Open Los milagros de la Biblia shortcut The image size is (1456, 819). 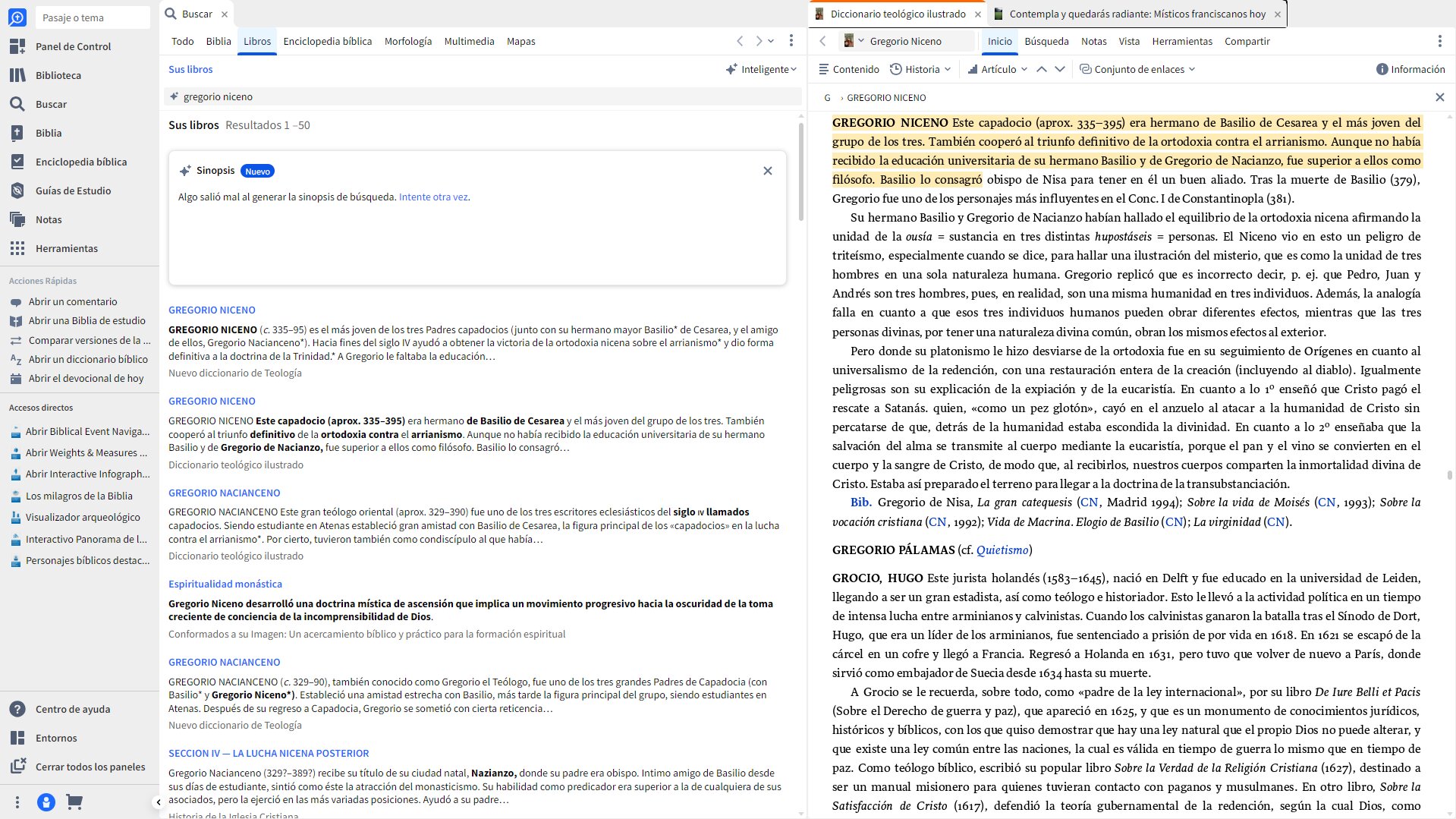point(79,496)
